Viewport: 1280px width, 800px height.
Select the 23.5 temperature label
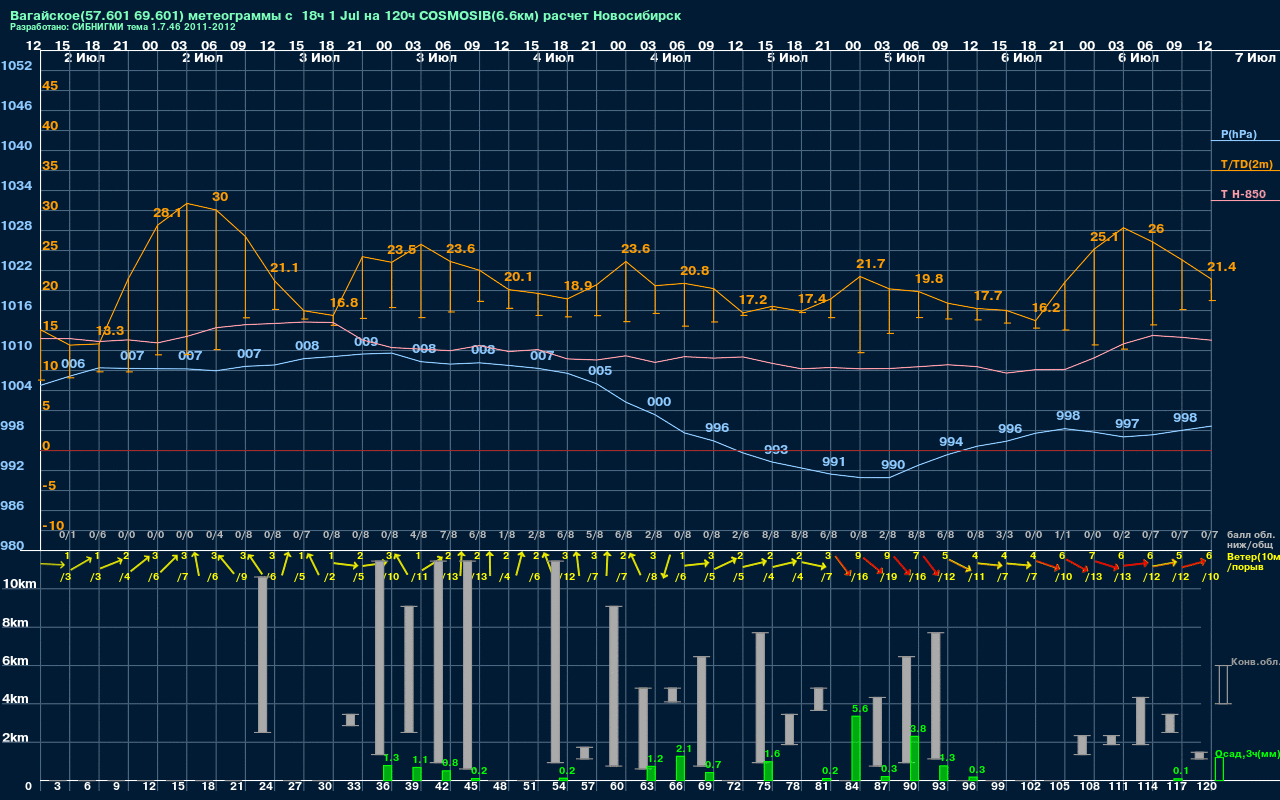(x=402, y=249)
